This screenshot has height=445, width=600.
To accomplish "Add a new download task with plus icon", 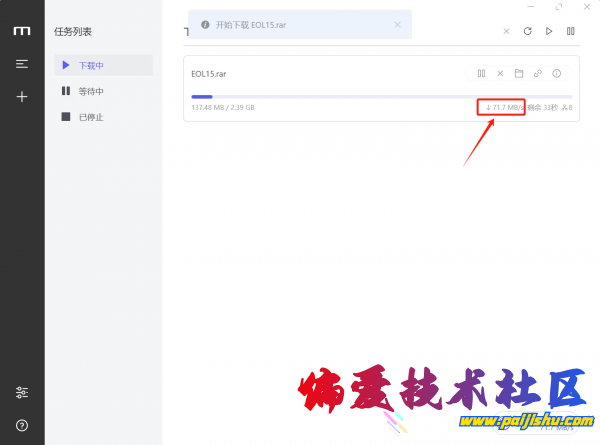I will click(22, 97).
